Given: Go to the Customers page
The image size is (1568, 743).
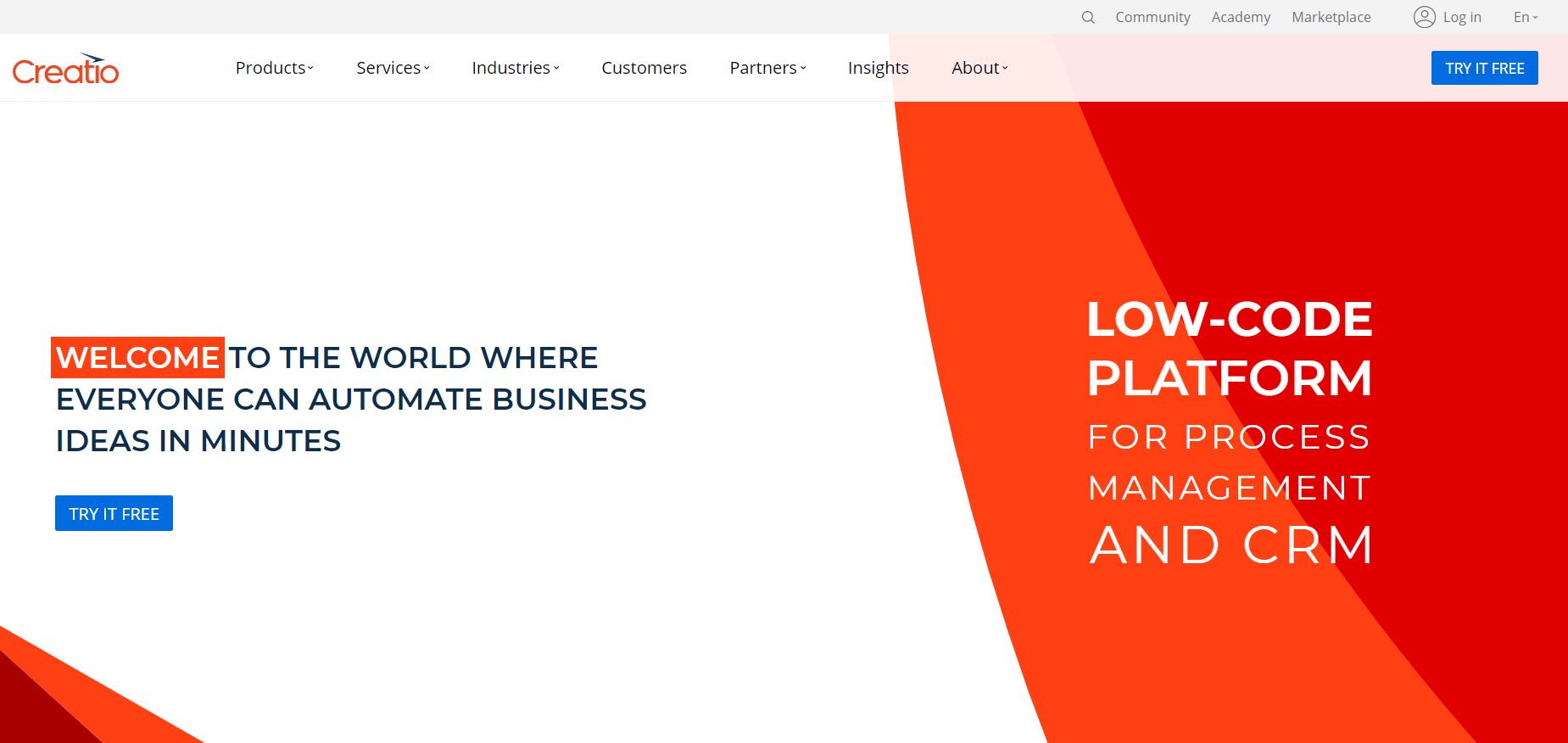Looking at the screenshot, I should tap(644, 68).
